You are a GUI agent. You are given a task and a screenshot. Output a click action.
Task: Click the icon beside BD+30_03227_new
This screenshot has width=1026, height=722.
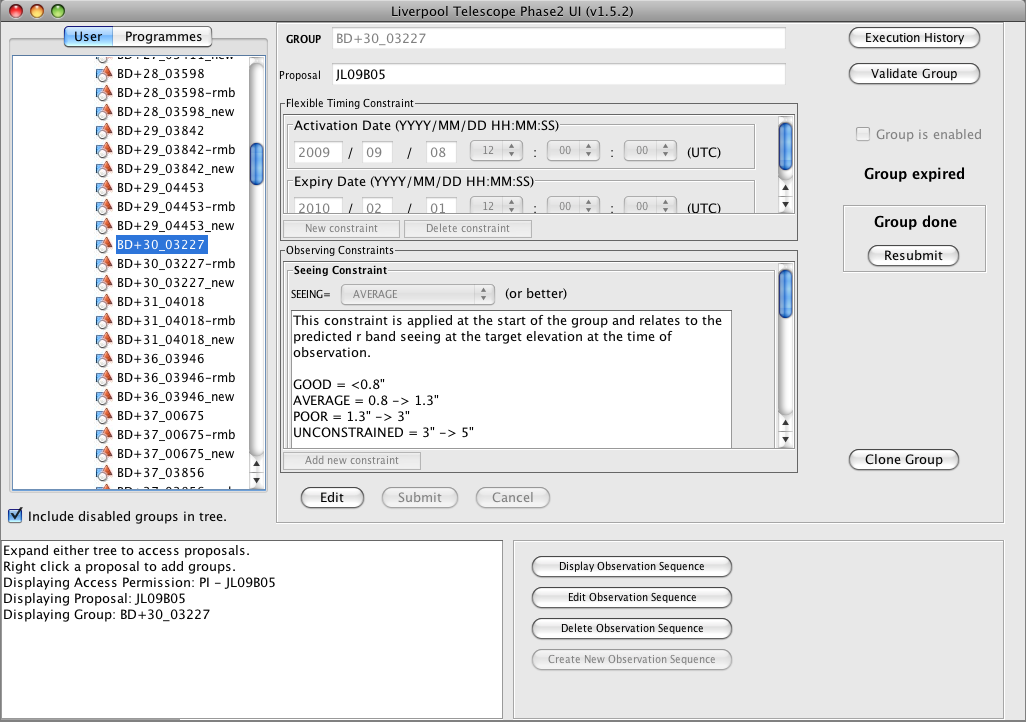click(x=103, y=282)
